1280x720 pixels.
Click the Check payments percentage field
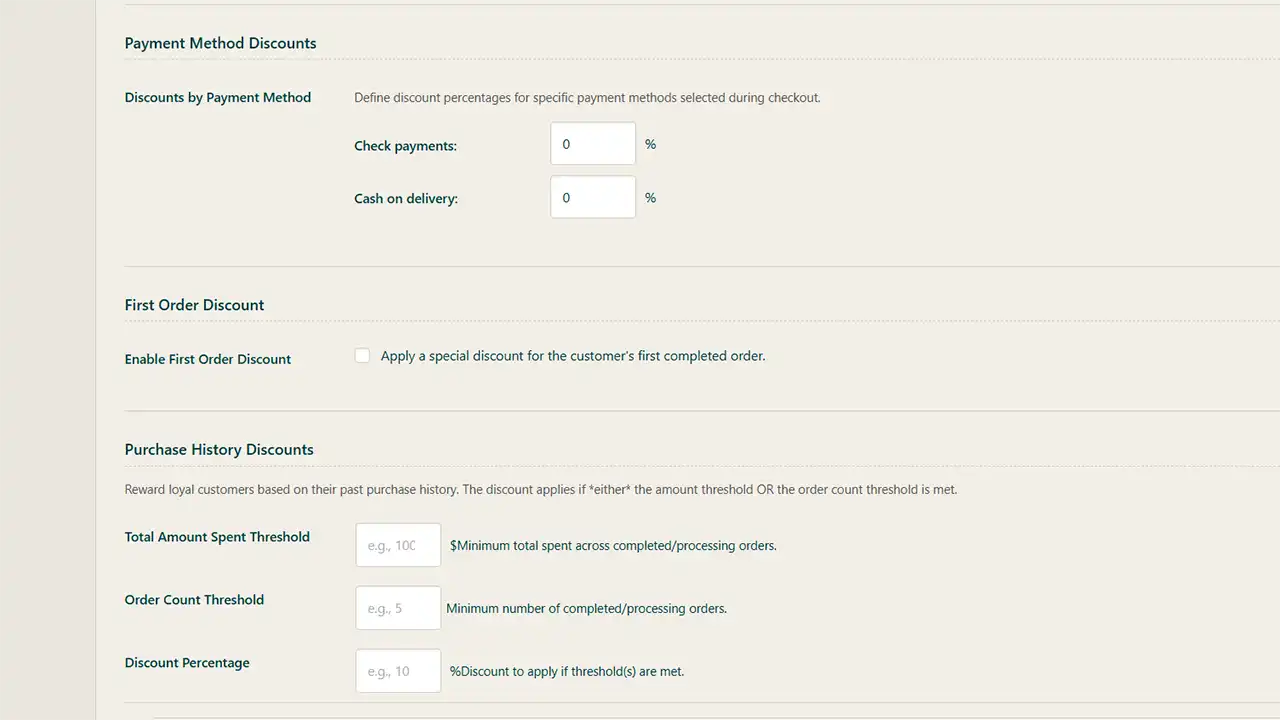tap(592, 144)
